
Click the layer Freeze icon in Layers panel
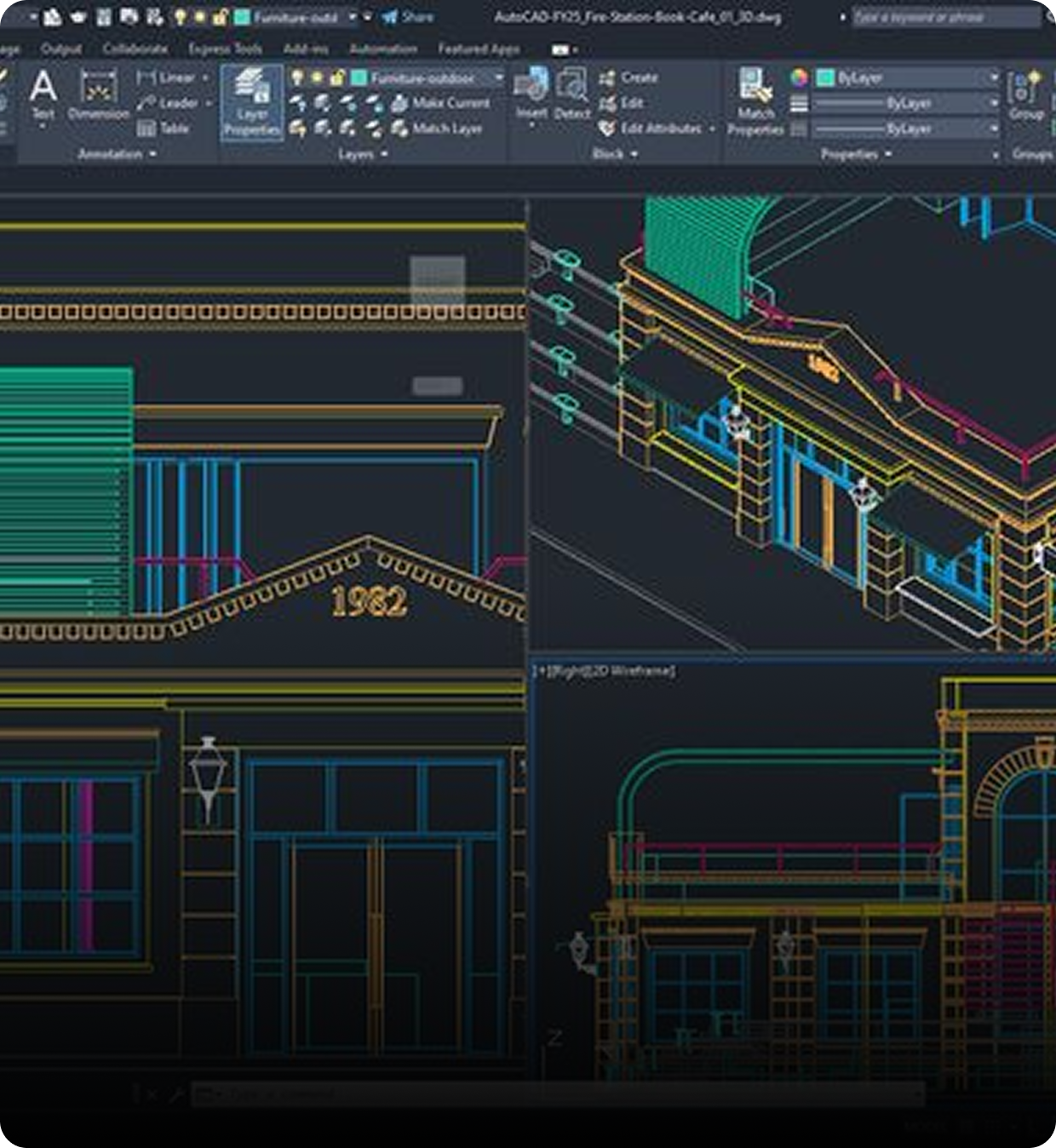348,104
